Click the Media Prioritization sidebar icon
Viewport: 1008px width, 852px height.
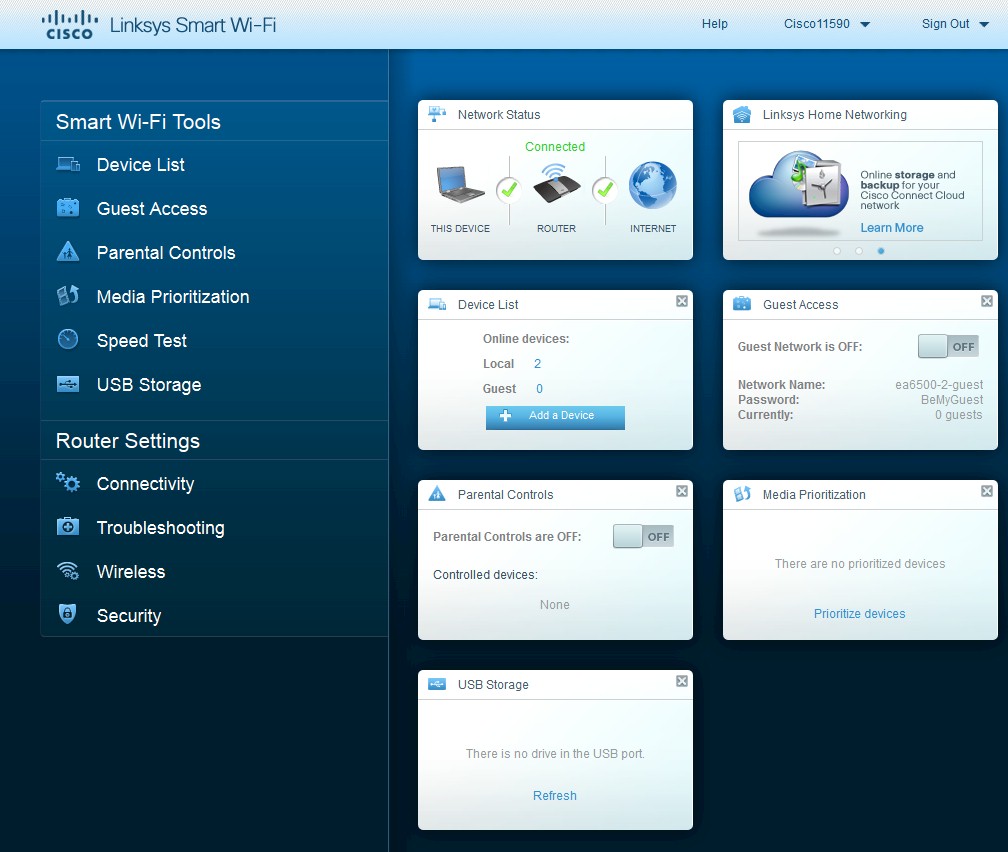point(68,295)
